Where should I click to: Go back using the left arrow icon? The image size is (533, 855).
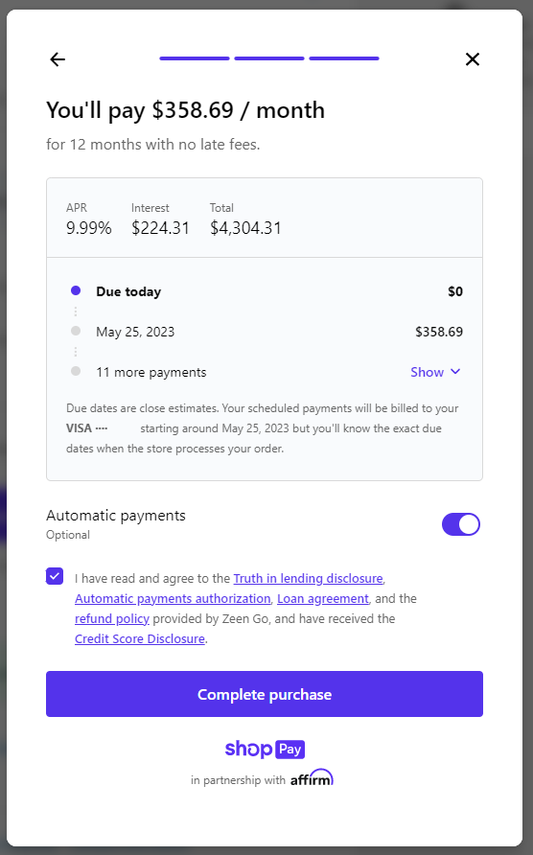[57, 59]
